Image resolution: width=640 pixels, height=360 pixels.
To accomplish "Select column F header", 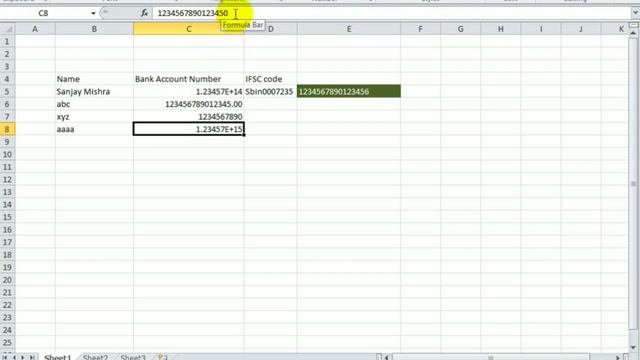I will click(x=420, y=29).
